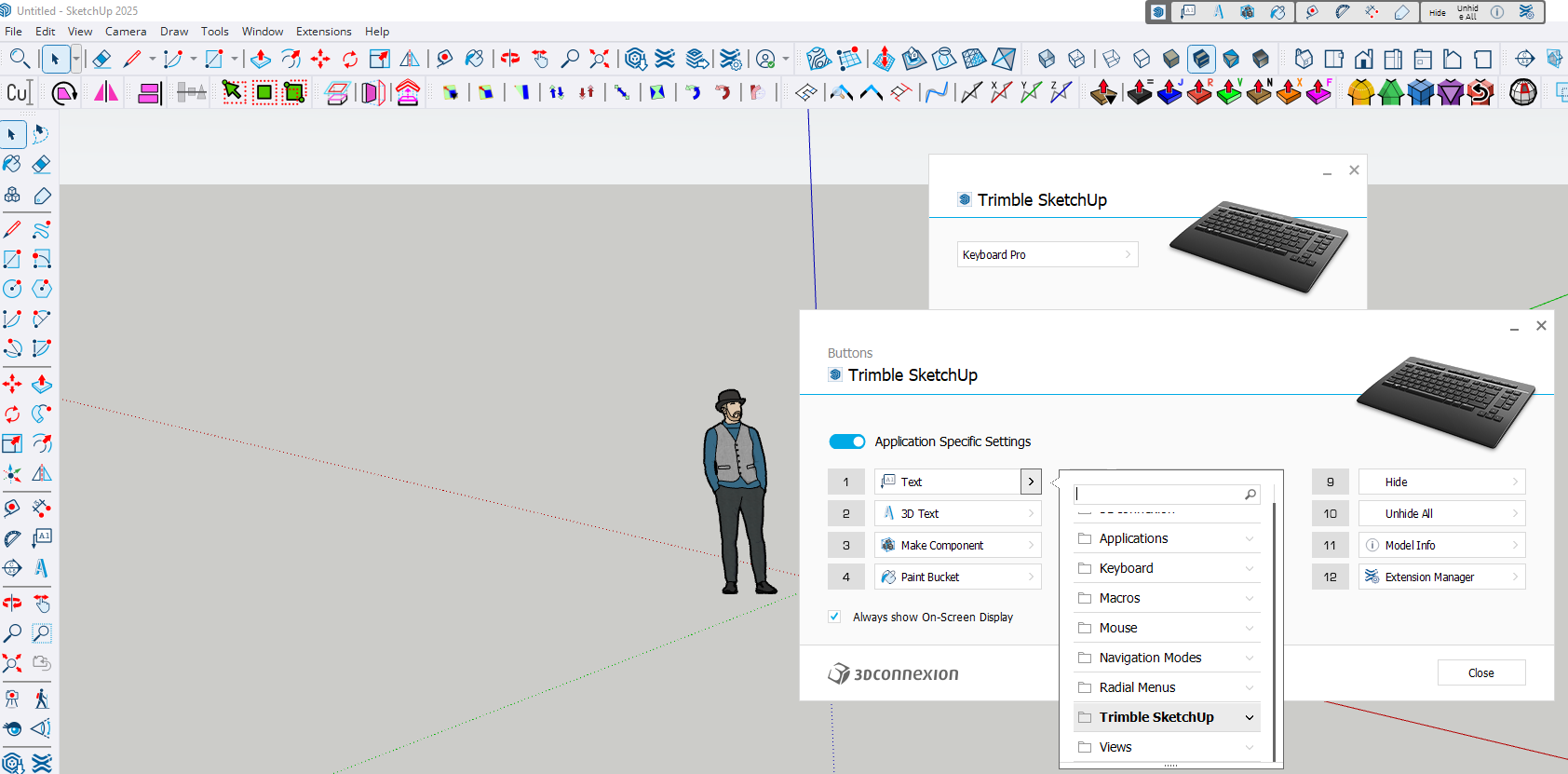Pick the Rotate tool in top toolbar
Image resolution: width=1568 pixels, height=774 pixels.
(x=350, y=59)
